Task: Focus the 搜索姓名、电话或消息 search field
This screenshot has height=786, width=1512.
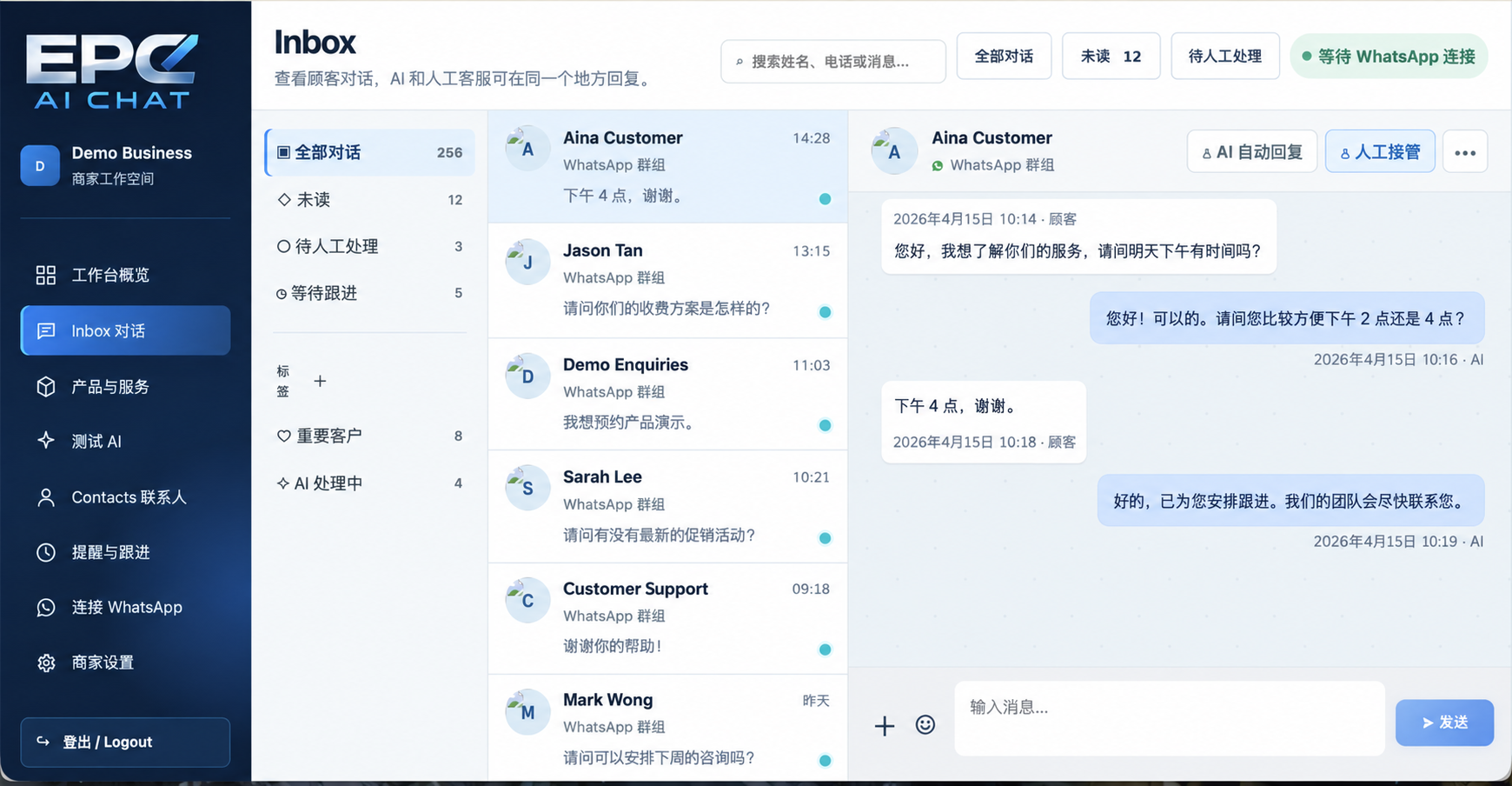Action: tap(833, 62)
